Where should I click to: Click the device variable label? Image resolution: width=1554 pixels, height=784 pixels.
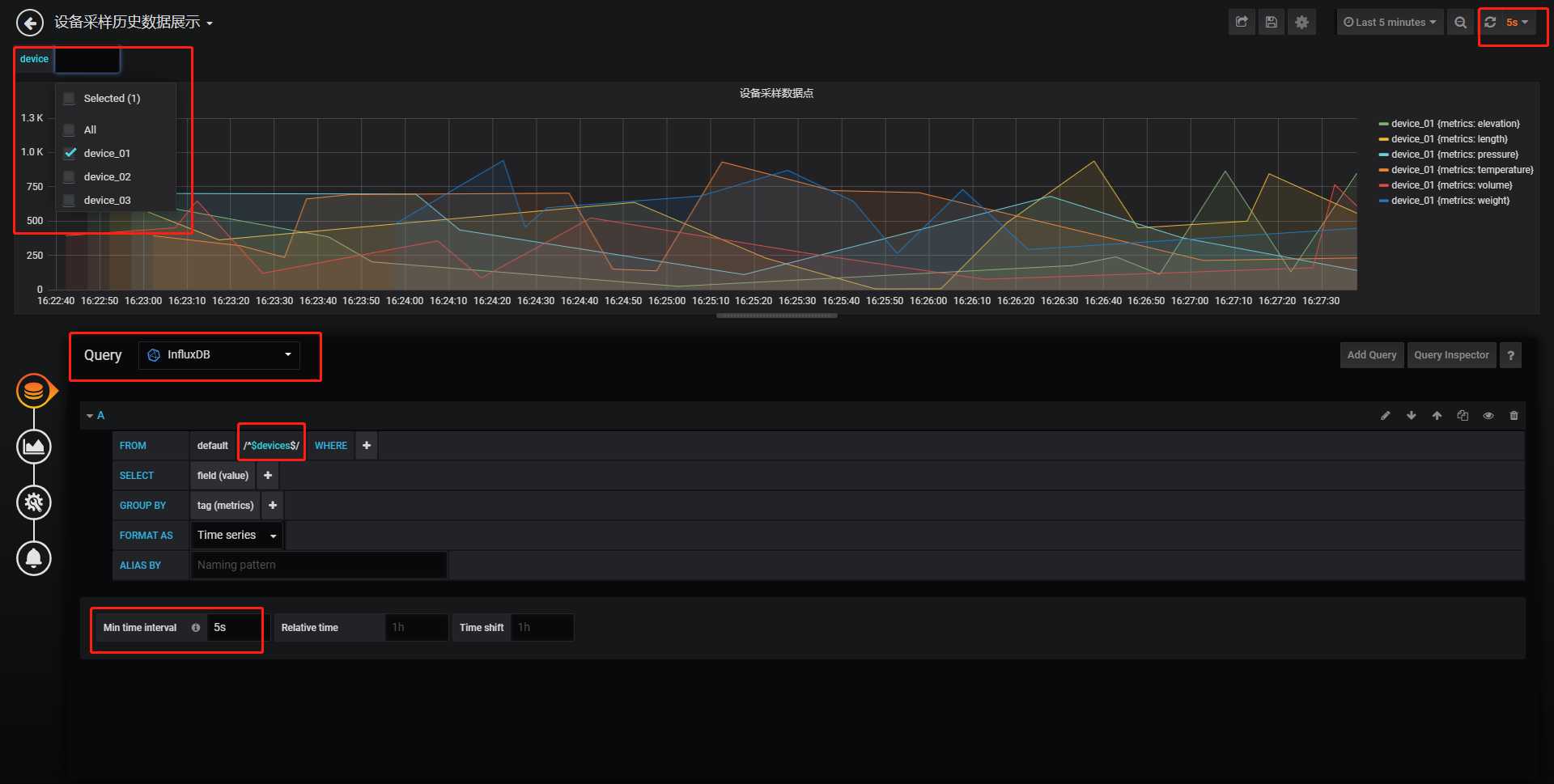click(x=34, y=59)
